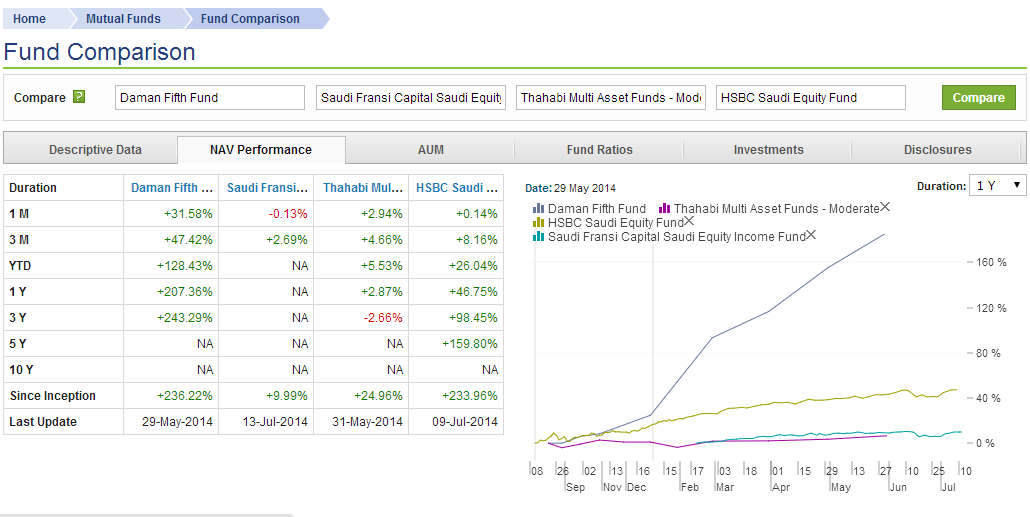Click the +98.45% value

473,318
